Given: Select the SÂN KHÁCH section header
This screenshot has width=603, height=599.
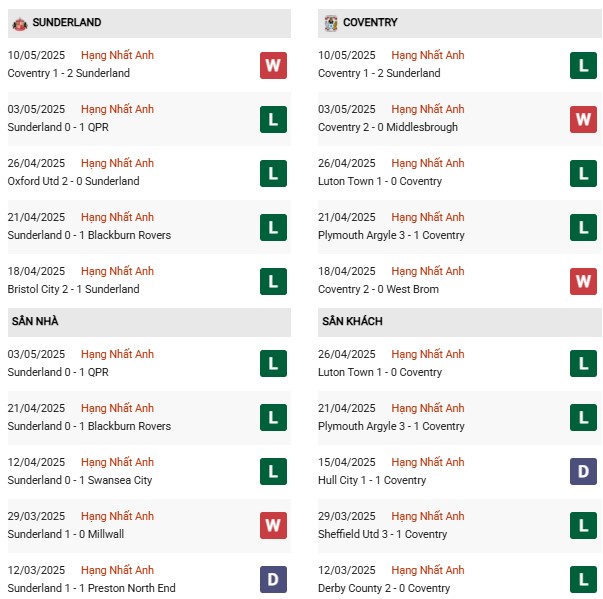Looking at the screenshot, I should tap(460, 322).
